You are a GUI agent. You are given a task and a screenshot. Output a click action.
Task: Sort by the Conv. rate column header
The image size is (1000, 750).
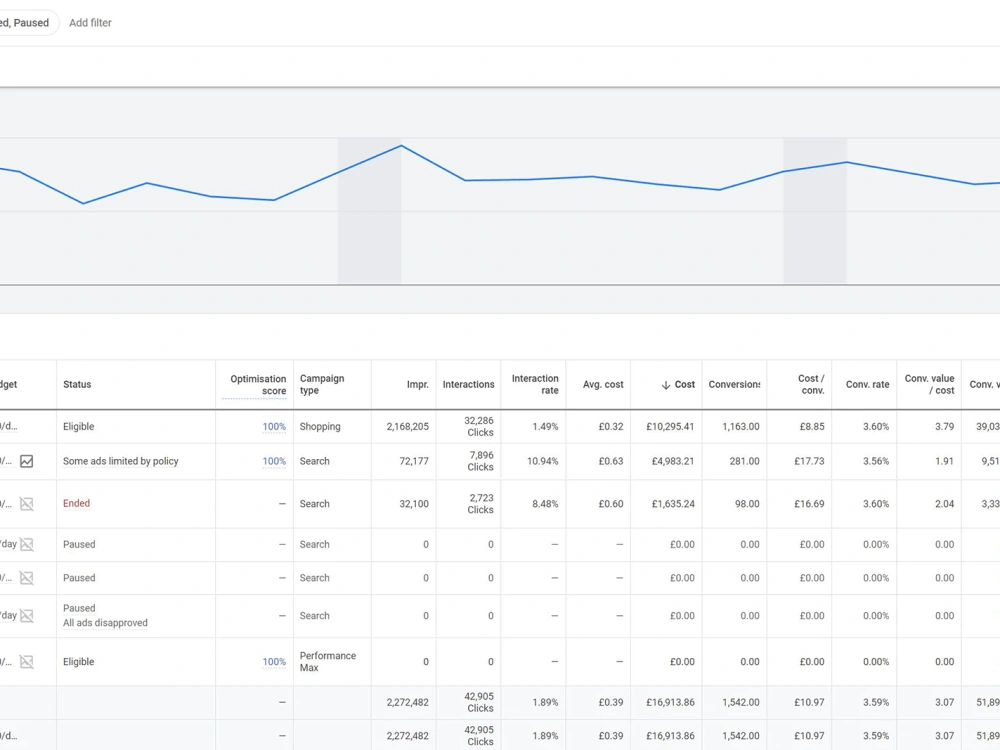867,385
